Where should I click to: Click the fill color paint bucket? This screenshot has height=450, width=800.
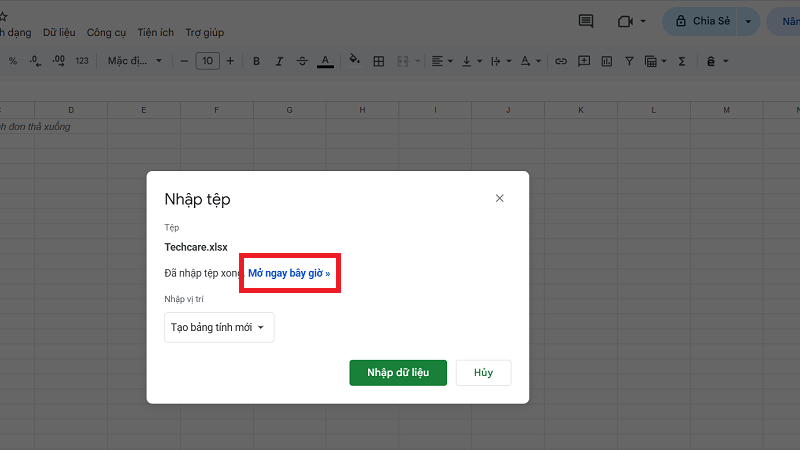pyautogui.click(x=354, y=61)
